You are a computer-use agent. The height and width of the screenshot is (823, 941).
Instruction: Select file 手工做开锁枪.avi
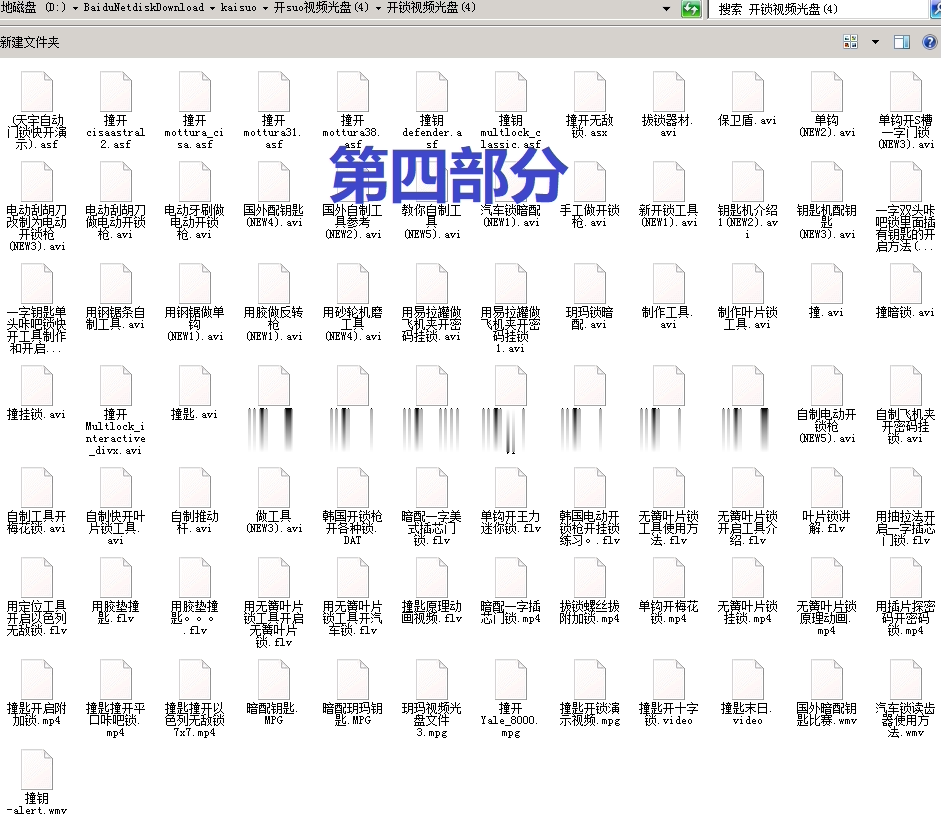coord(589,194)
